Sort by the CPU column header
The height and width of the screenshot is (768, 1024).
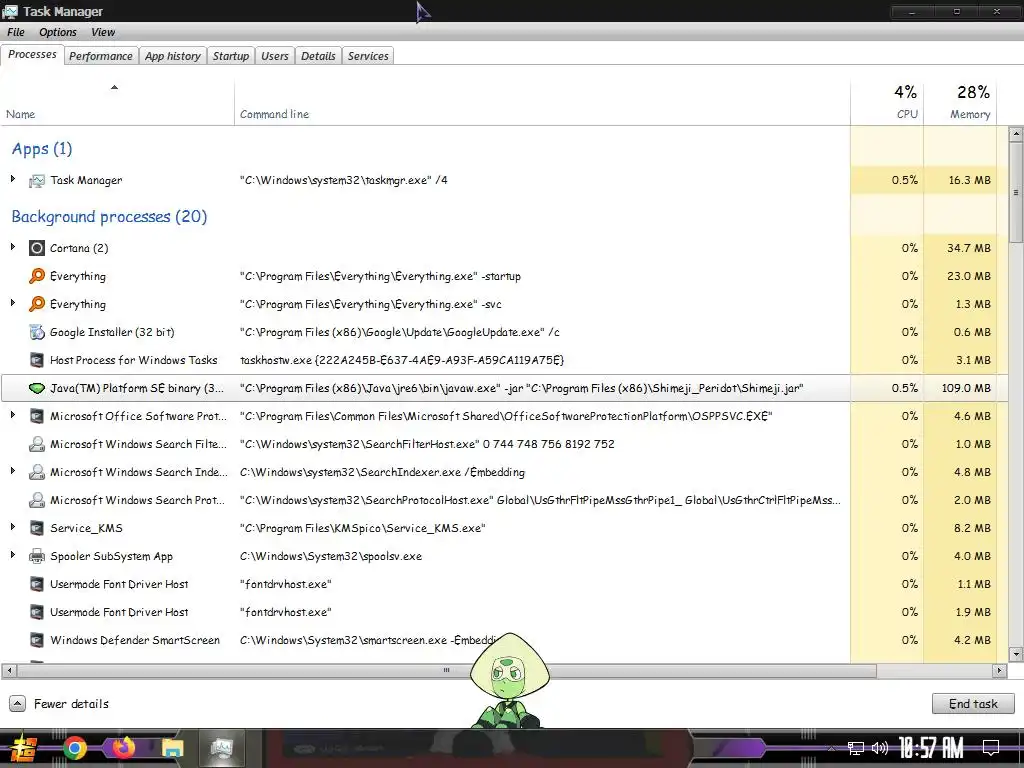coord(887,103)
